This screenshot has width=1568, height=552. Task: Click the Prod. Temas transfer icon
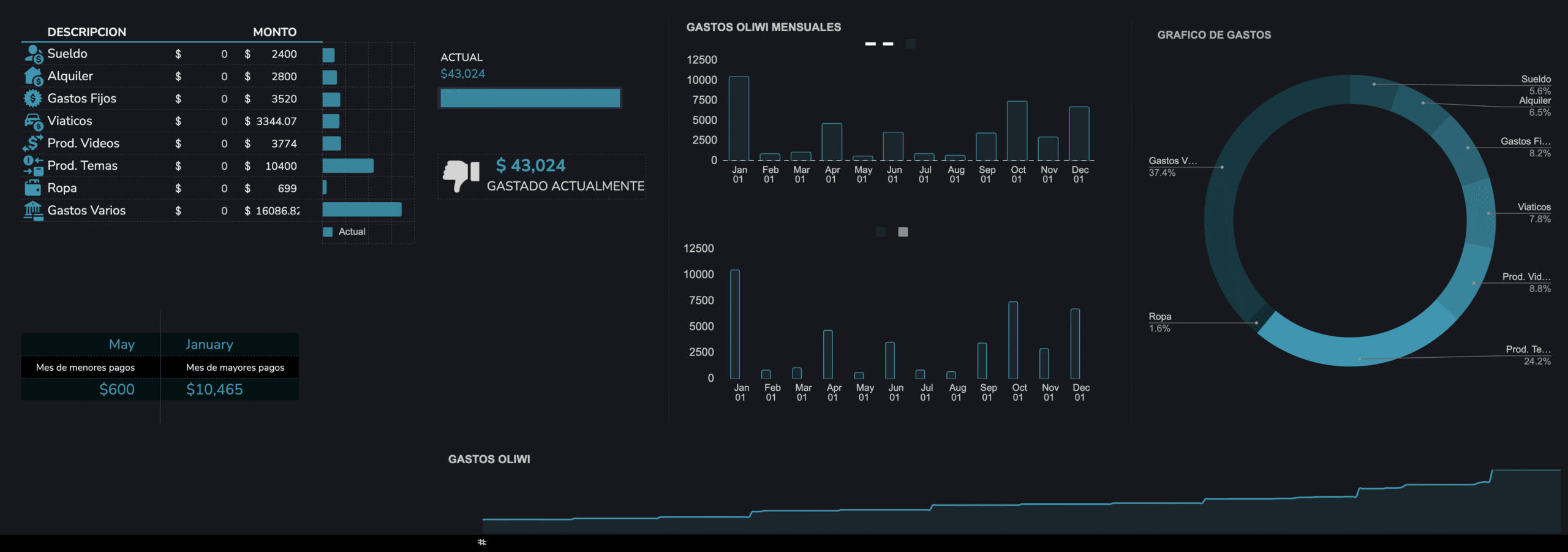[34, 165]
